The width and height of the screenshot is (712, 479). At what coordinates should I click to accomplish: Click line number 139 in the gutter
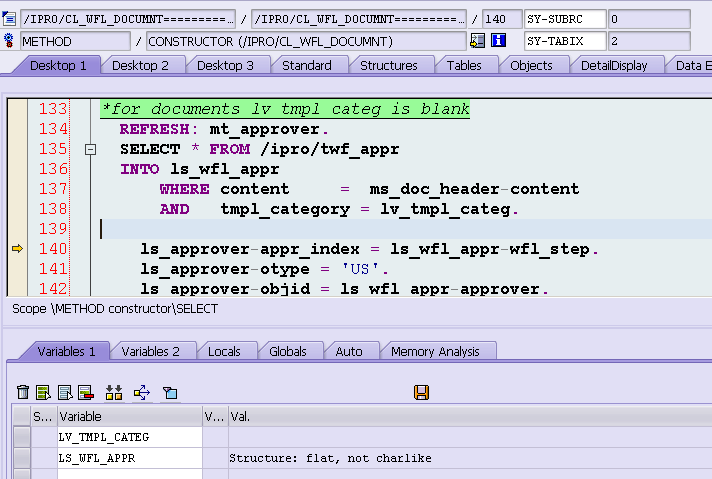53,229
